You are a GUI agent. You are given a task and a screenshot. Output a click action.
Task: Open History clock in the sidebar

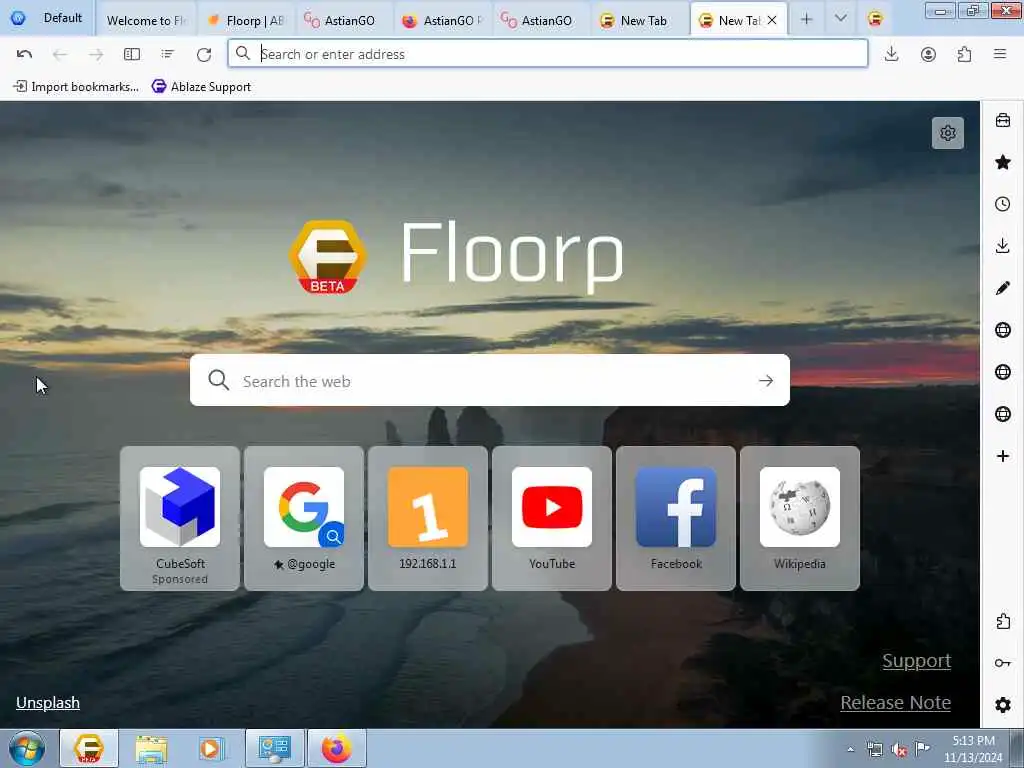click(x=1002, y=204)
